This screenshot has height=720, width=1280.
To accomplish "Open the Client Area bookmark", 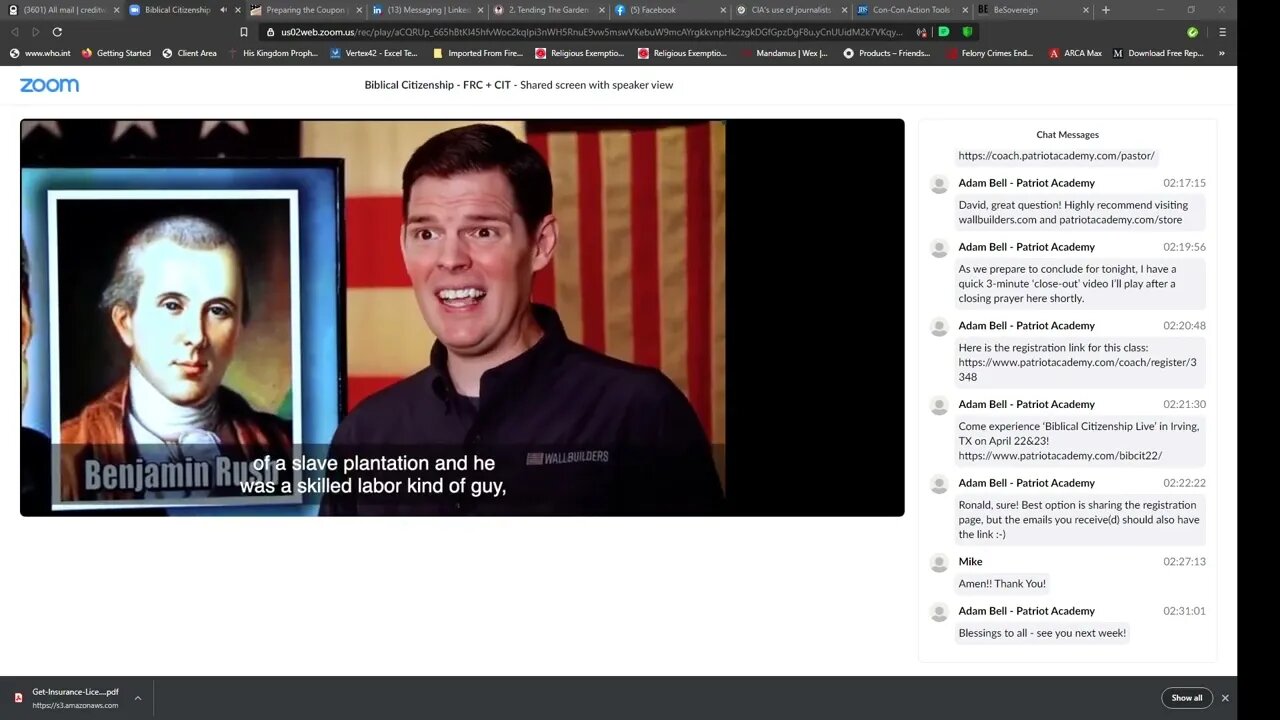I will coord(189,53).
